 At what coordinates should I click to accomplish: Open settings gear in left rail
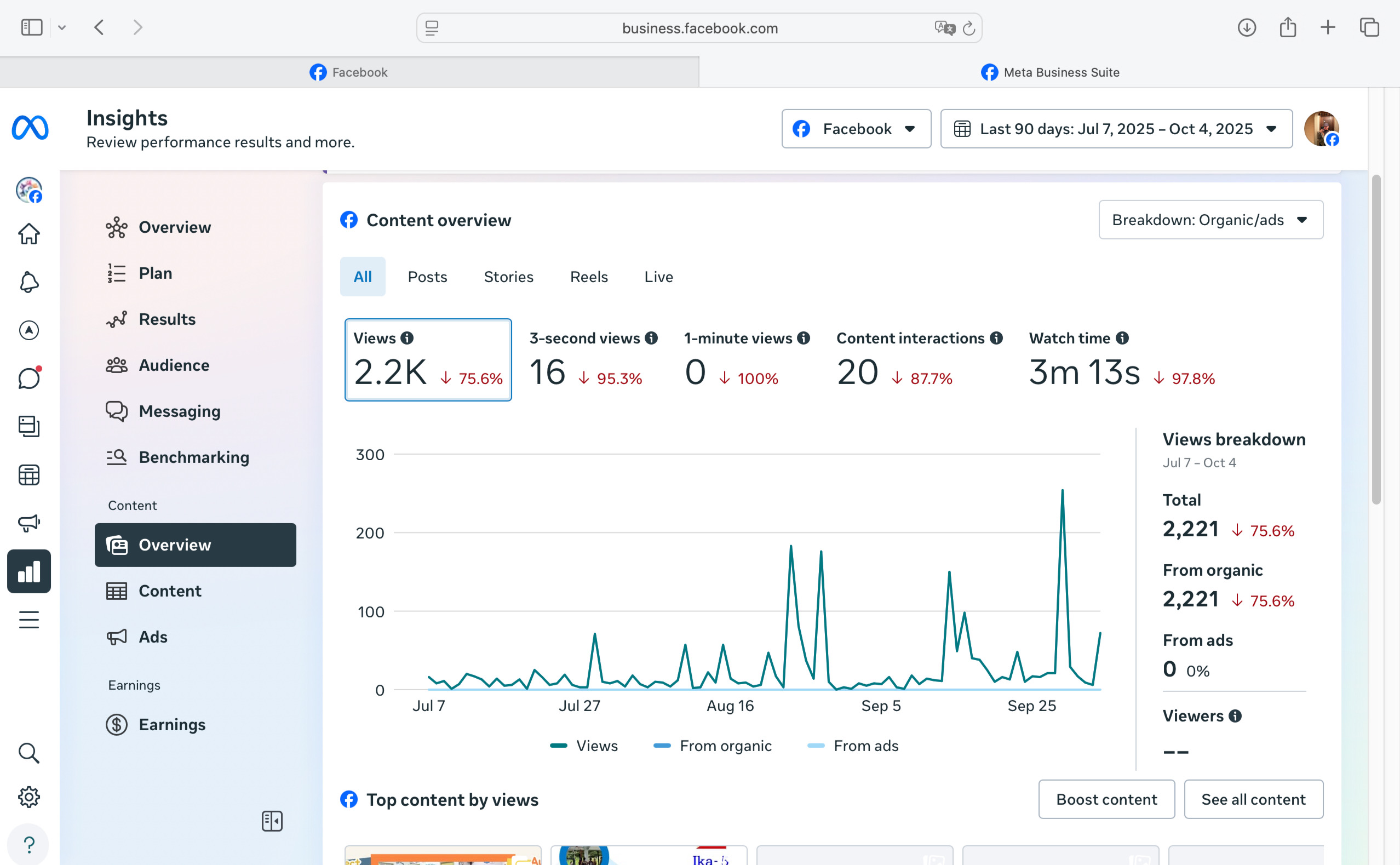(28, 797)
